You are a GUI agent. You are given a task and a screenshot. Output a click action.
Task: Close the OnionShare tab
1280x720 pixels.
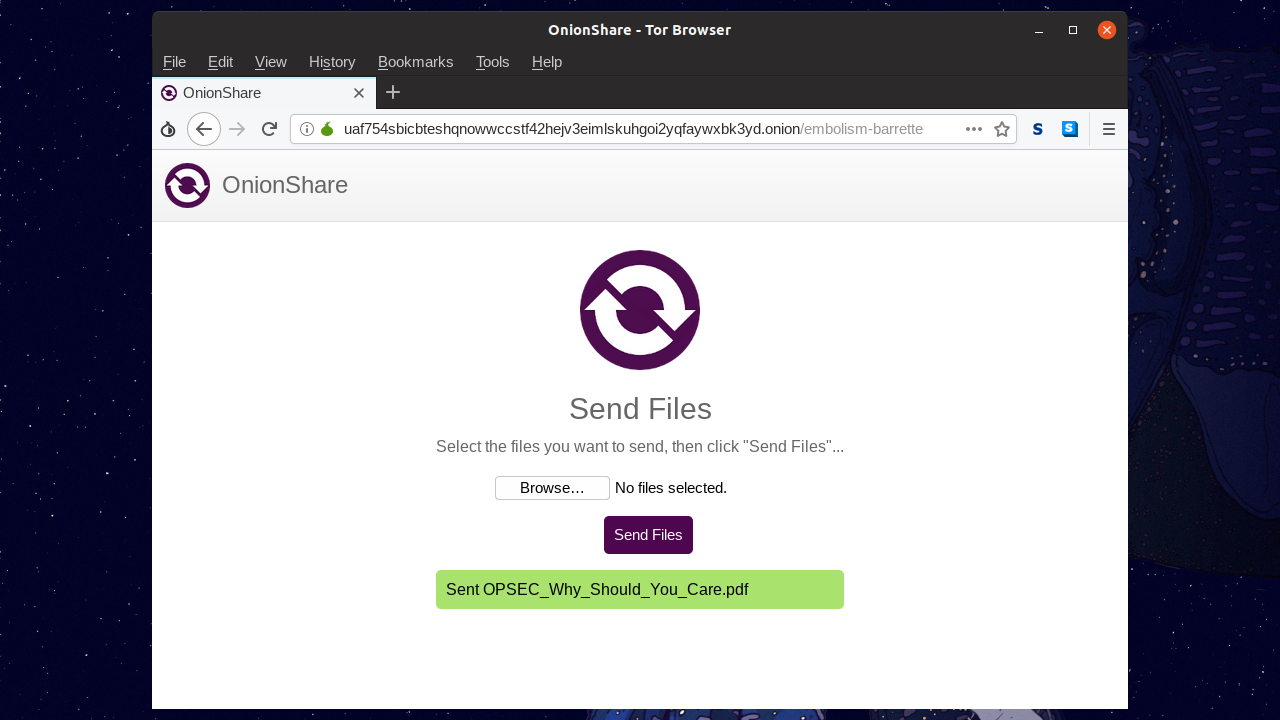(359, 93)
